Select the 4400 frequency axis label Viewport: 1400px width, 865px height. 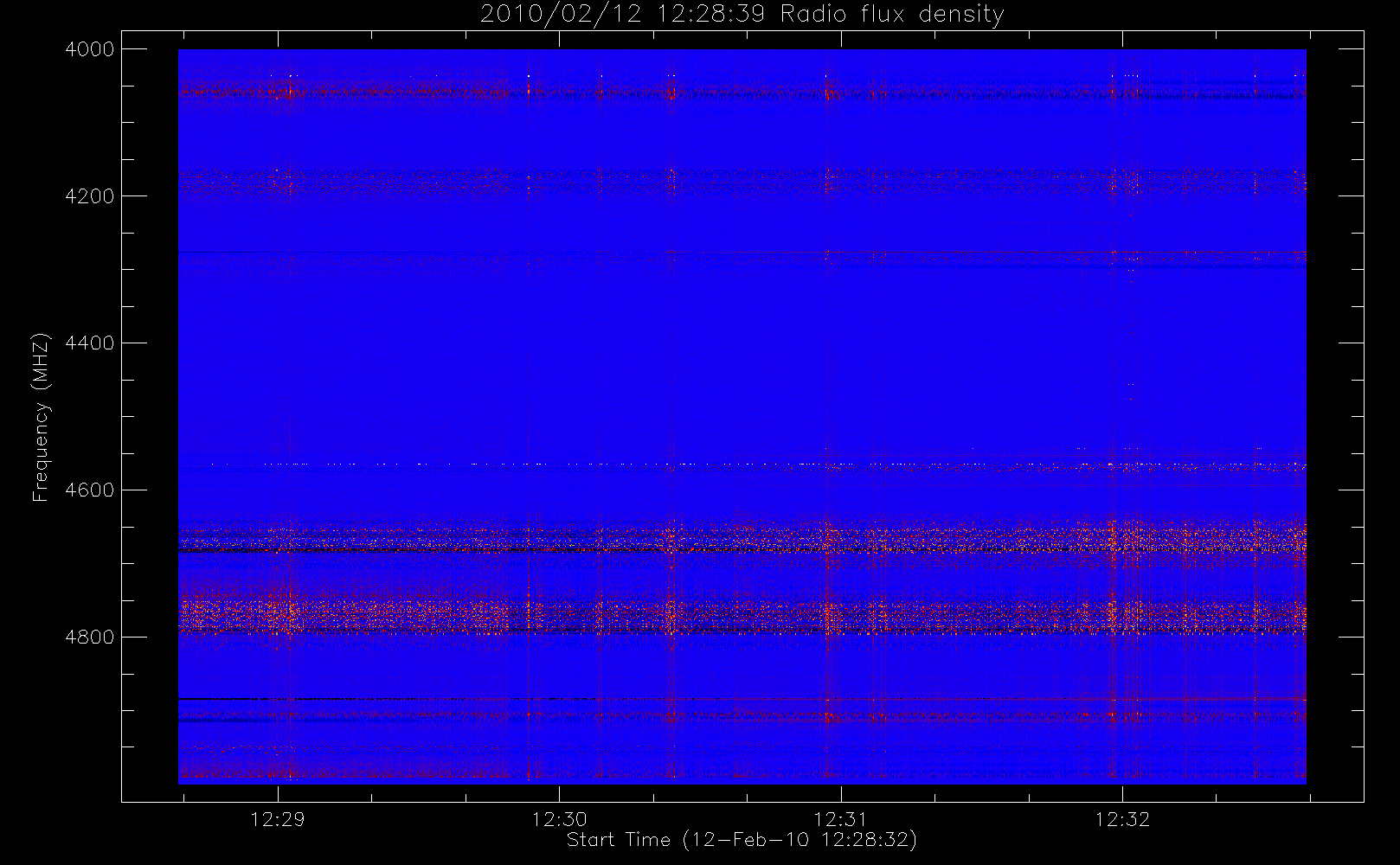coord(90,343)
